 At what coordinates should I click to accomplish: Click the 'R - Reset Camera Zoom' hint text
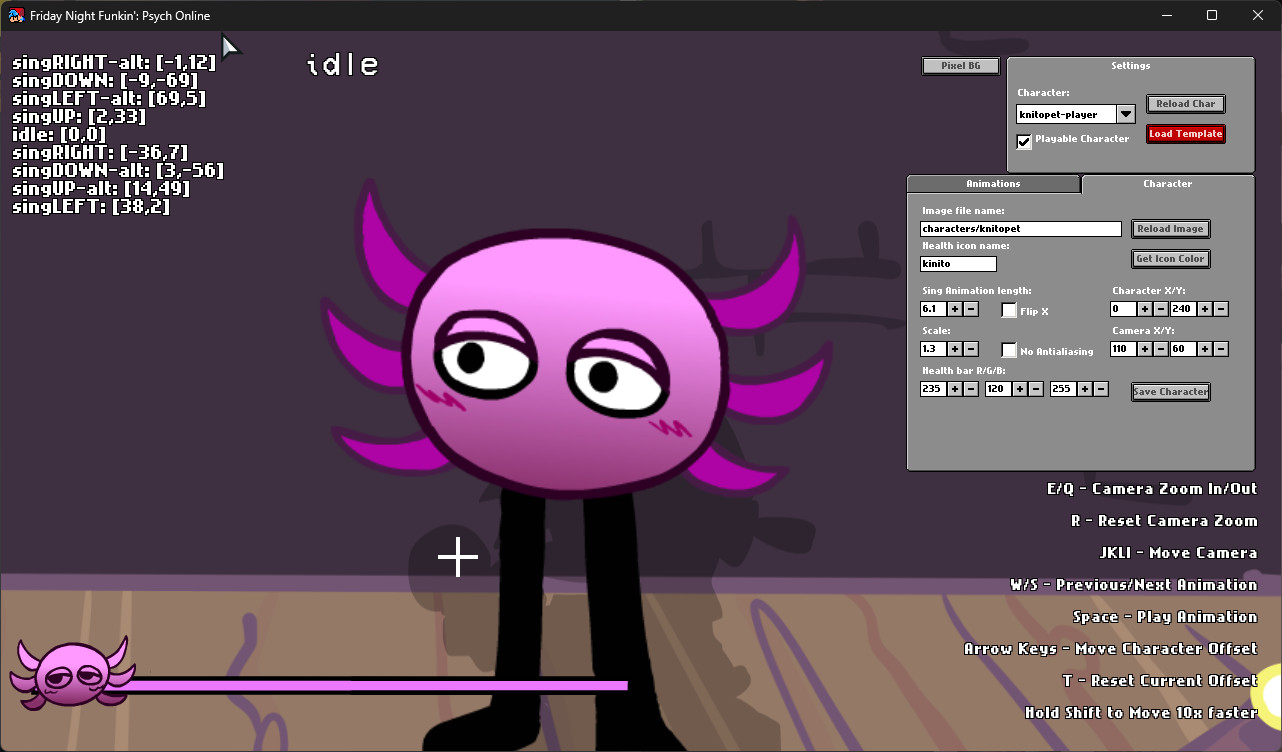tap(1164, 521)
